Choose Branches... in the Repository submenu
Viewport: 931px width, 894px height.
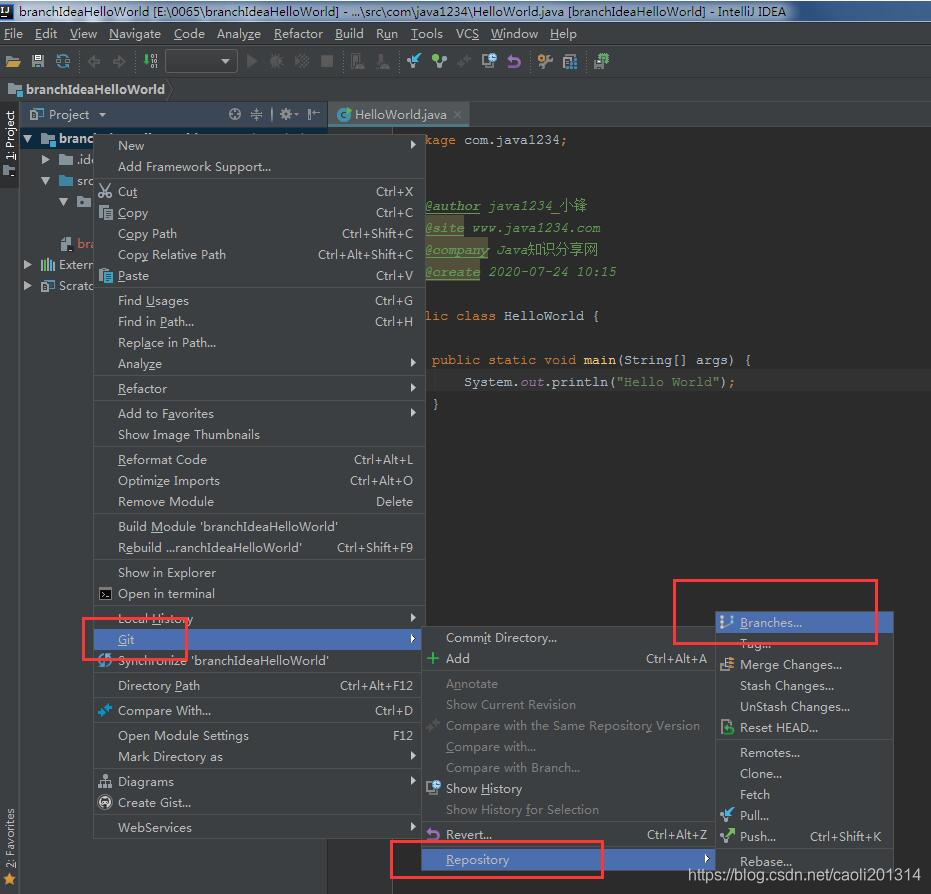coord(805,623)
